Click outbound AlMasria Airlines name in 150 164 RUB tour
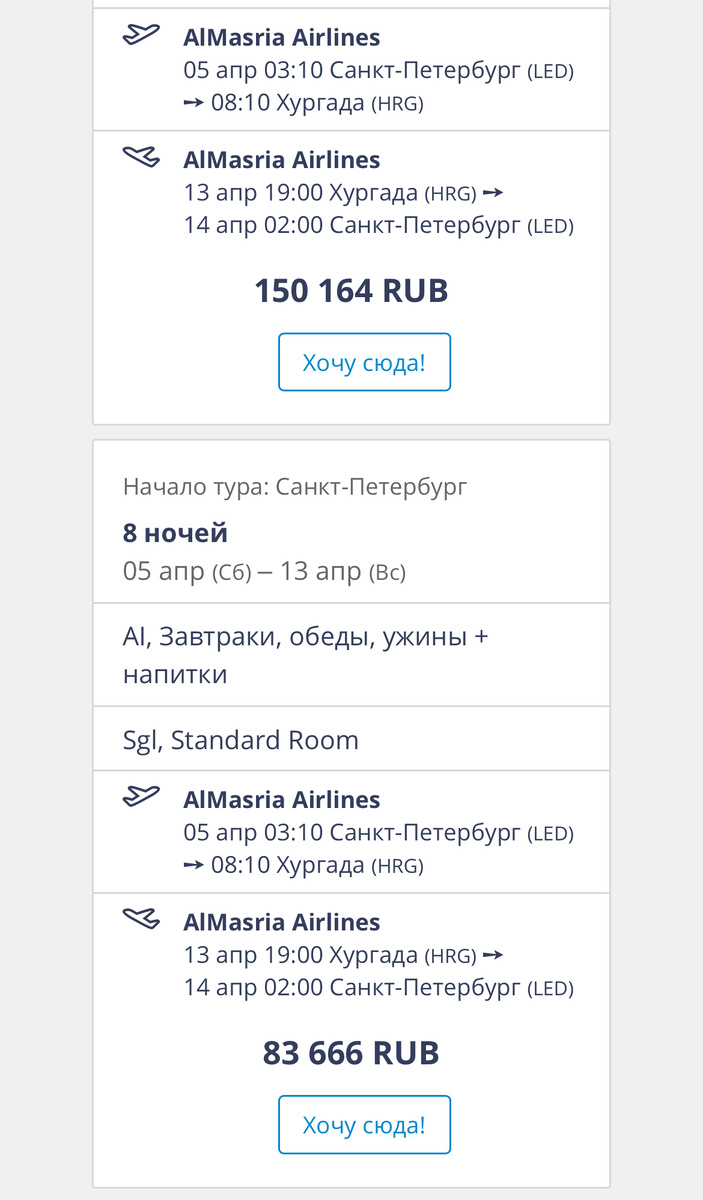Viewport: 703px width, 1200px height. click(282, 38)
